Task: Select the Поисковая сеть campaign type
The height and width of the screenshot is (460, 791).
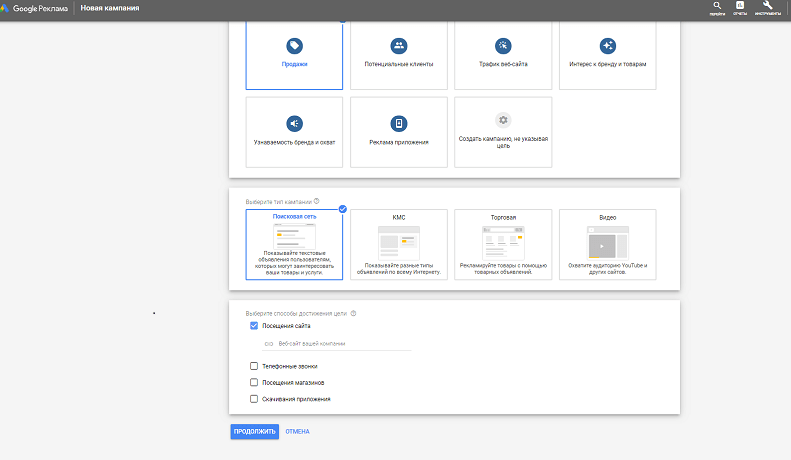Action: click(294, 245)
